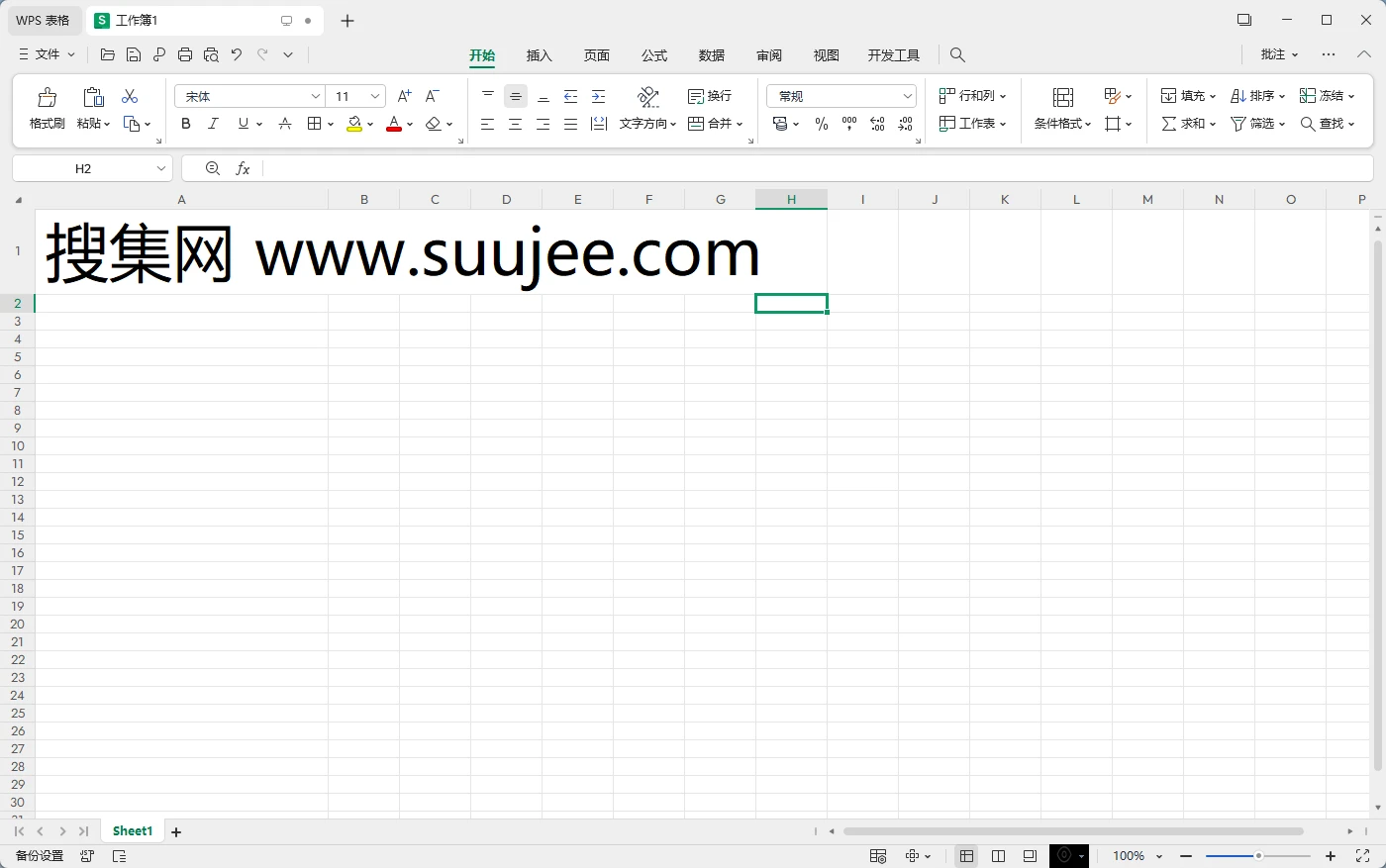Click the ribbon search magnifier icon

click(x=957, y=55)
